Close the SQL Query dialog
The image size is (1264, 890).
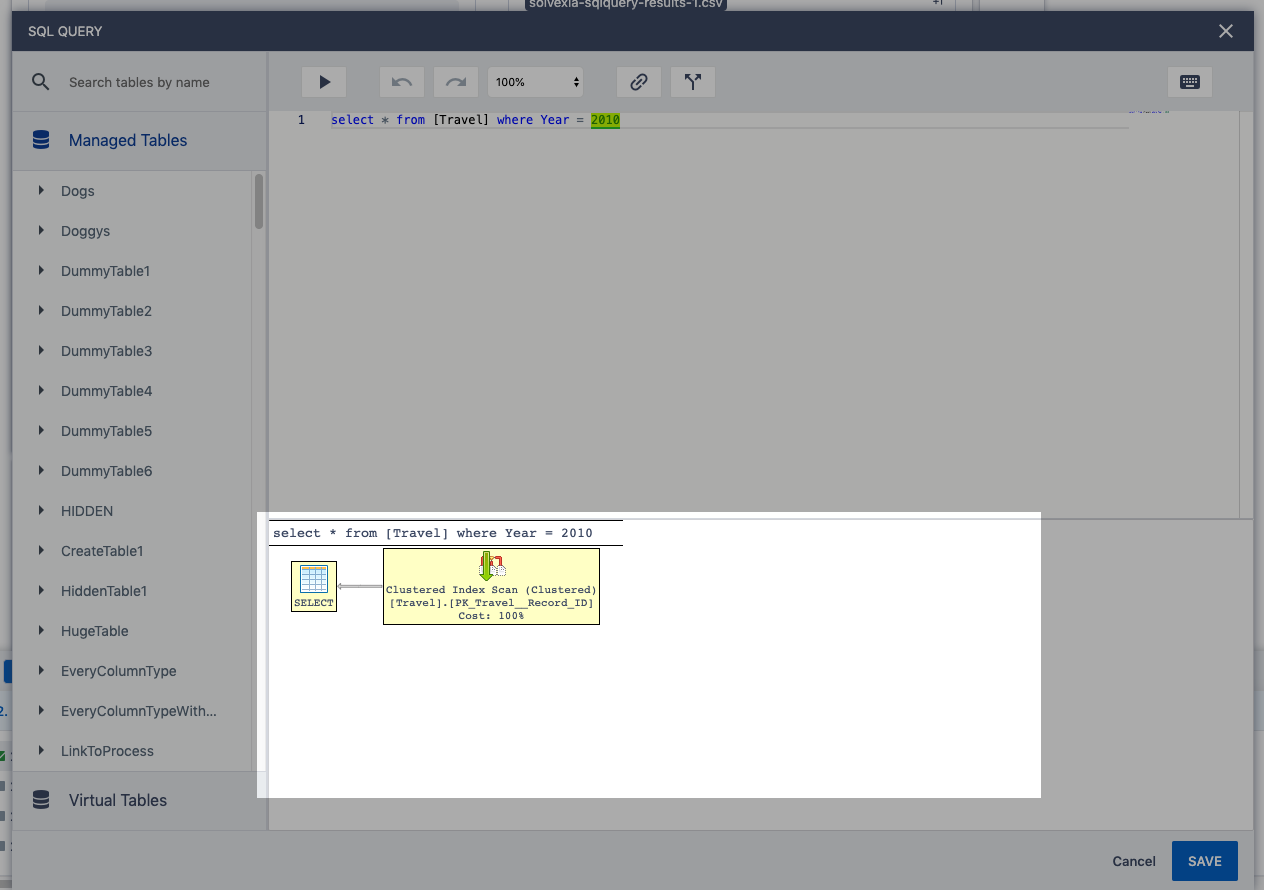[1226, 31]
